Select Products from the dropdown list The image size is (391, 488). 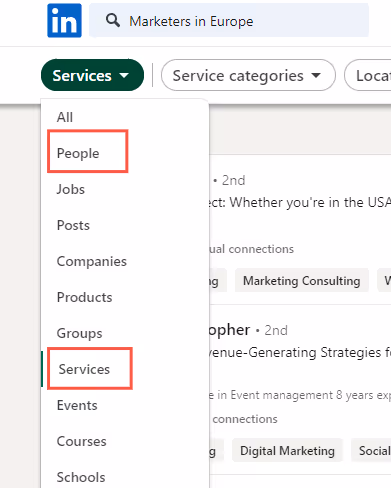84,297
